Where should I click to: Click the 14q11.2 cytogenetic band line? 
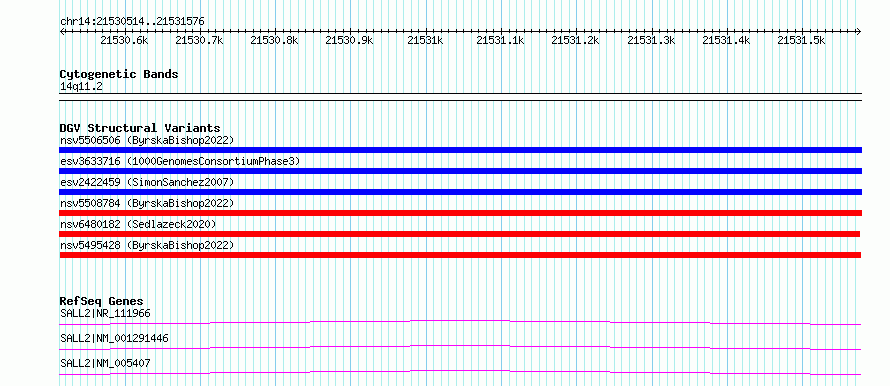click(460, 96)
